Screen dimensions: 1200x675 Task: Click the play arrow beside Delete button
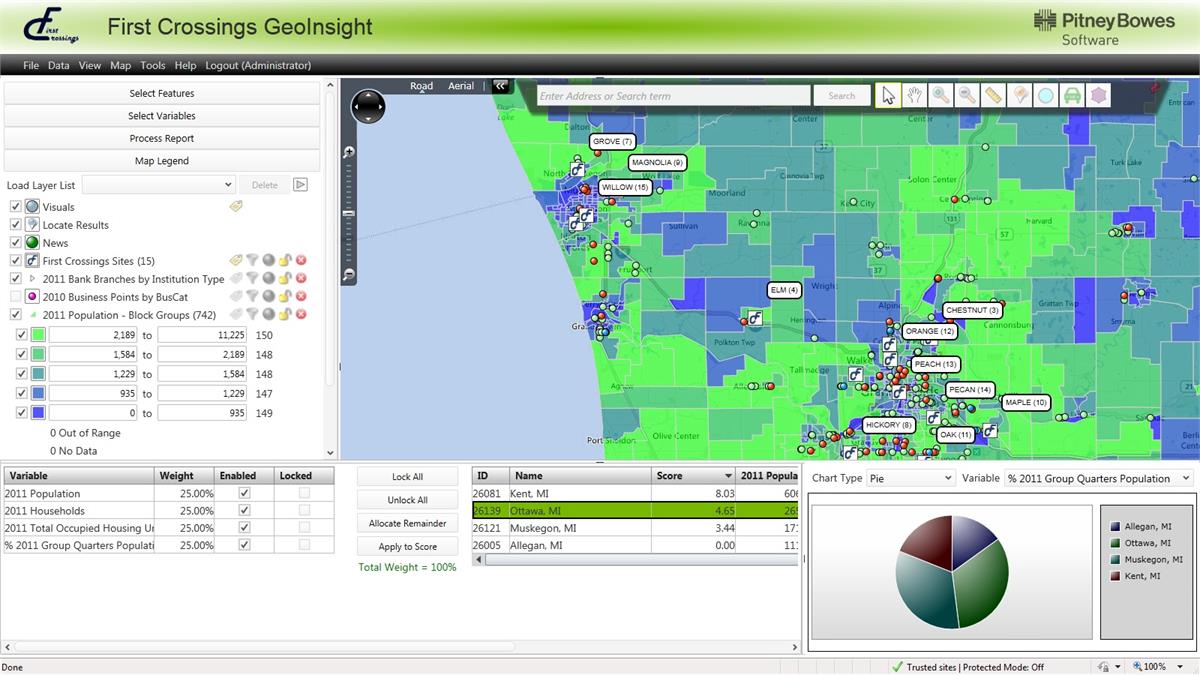click(300, 185)
